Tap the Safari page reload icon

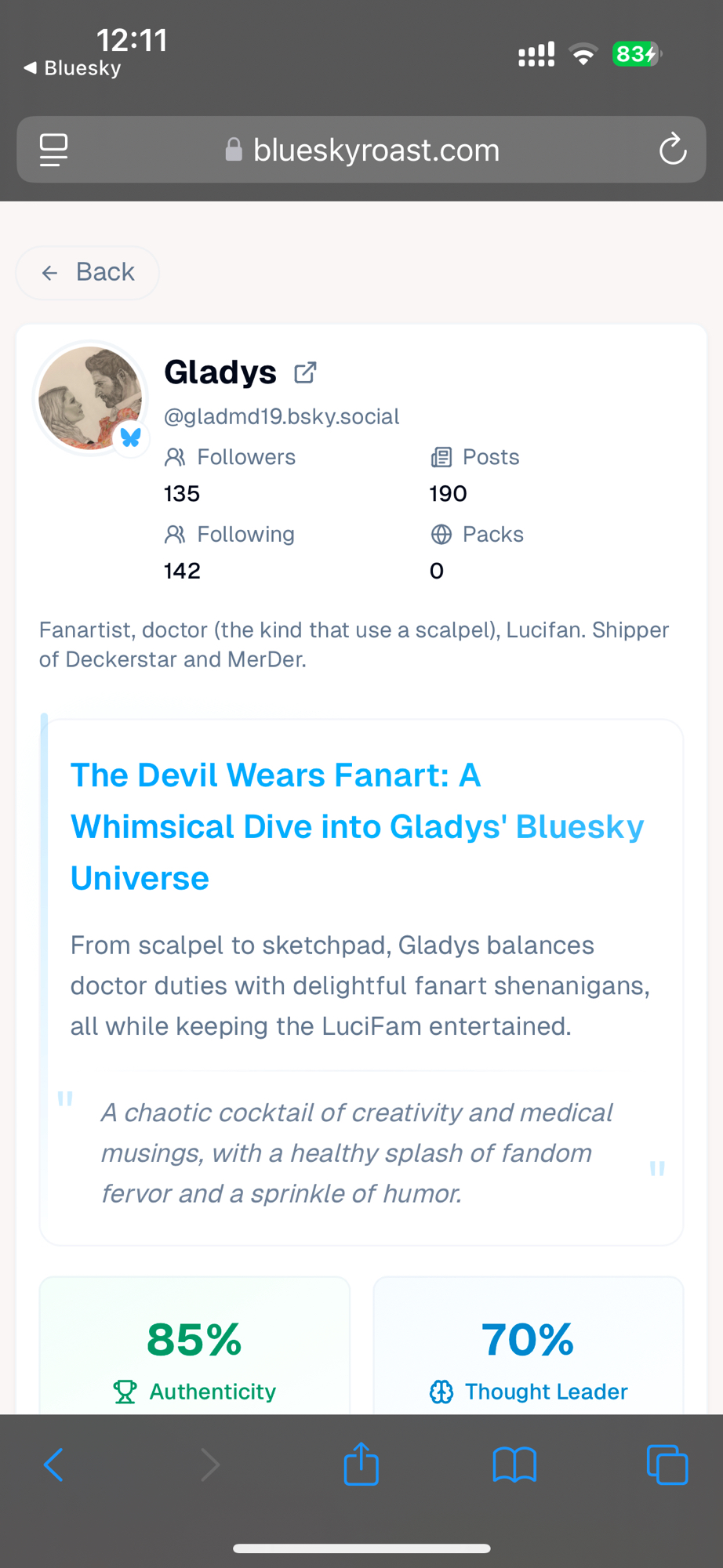click(x=672, y=149)
